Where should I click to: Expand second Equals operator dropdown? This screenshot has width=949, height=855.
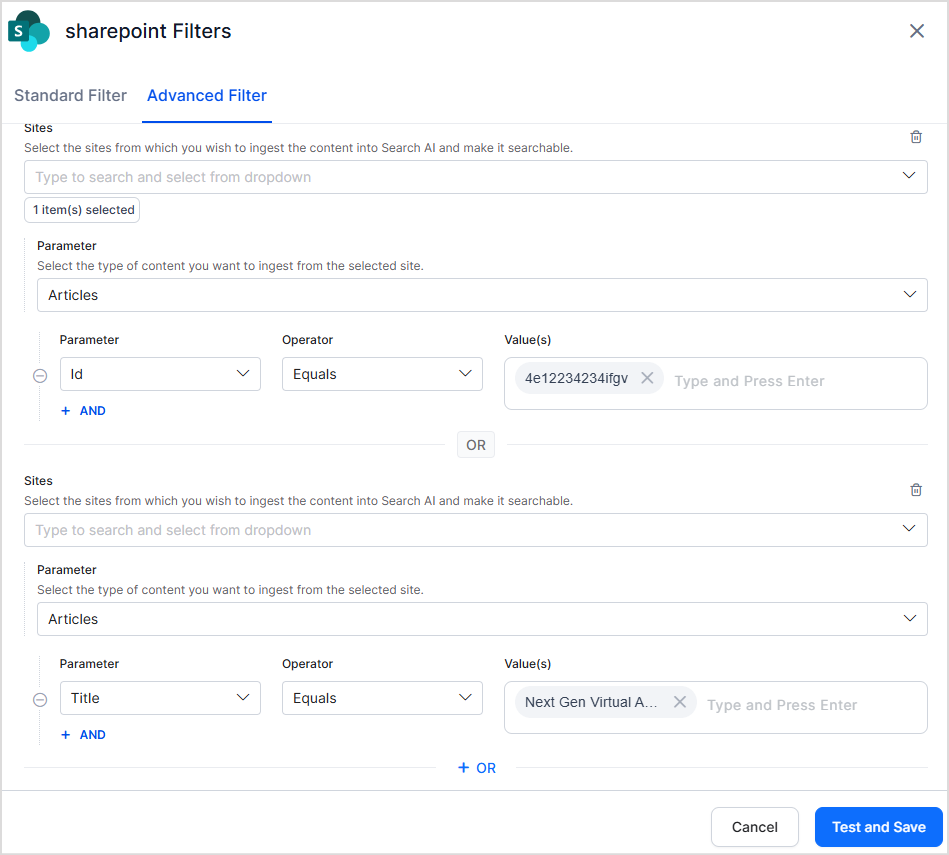click(382, 698)
